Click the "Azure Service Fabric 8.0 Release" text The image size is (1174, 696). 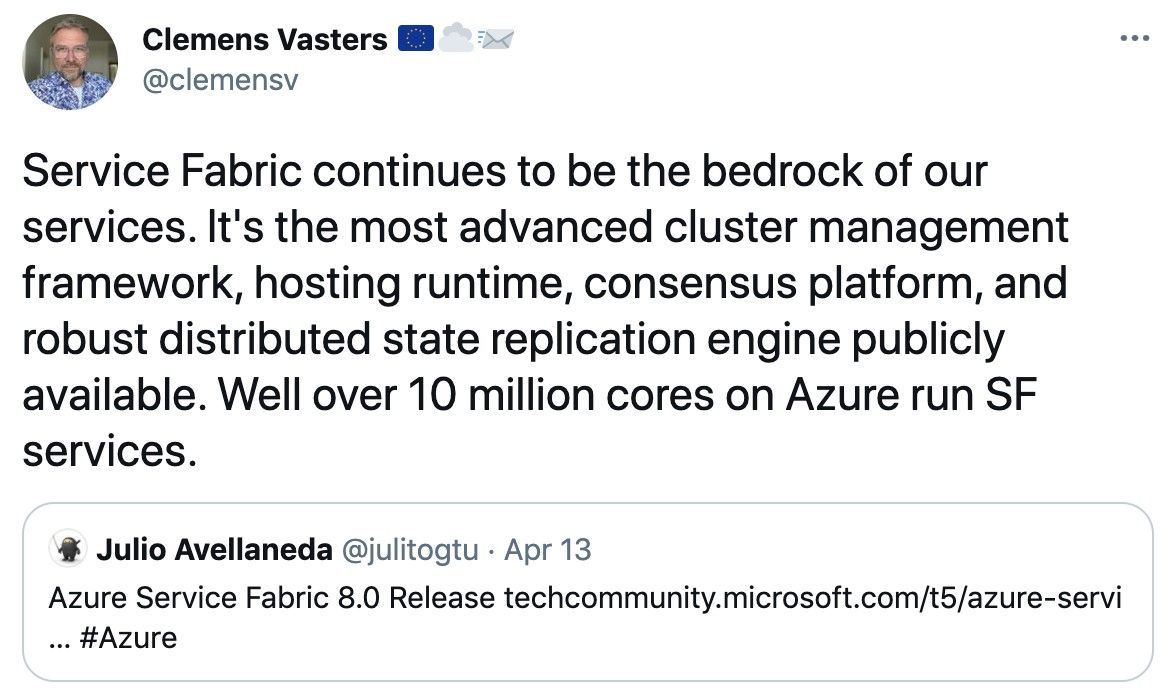[x=272, y=598]
